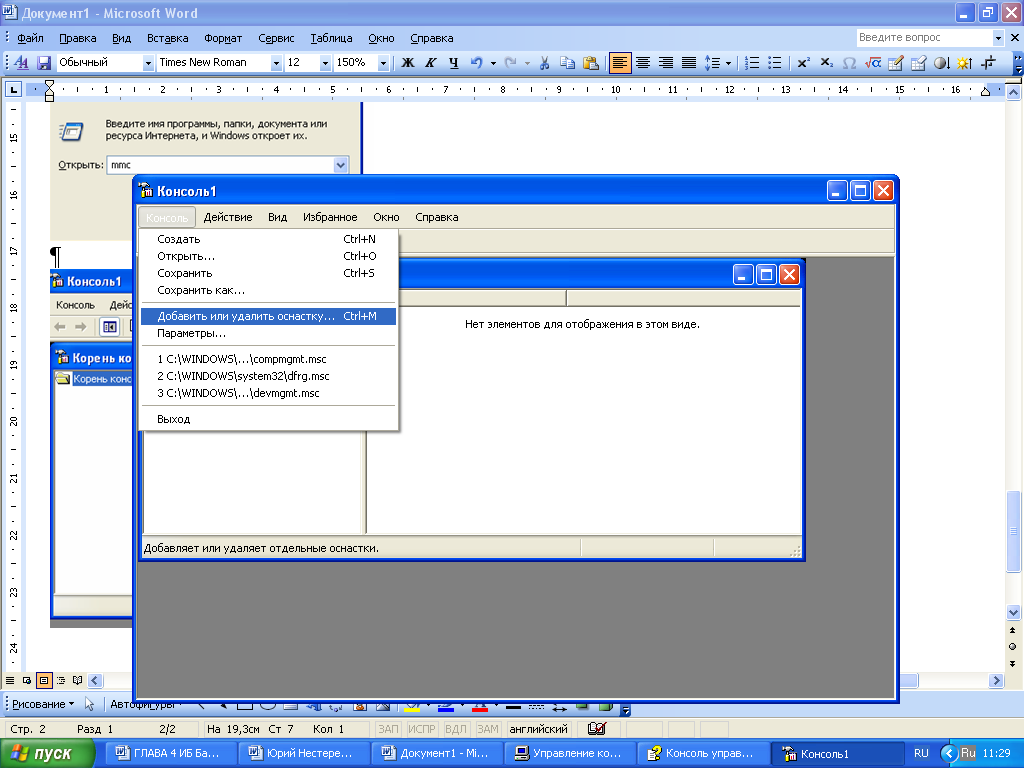Click the Undo arrow icon
The image size is (1024, 768).
(477, 63)
